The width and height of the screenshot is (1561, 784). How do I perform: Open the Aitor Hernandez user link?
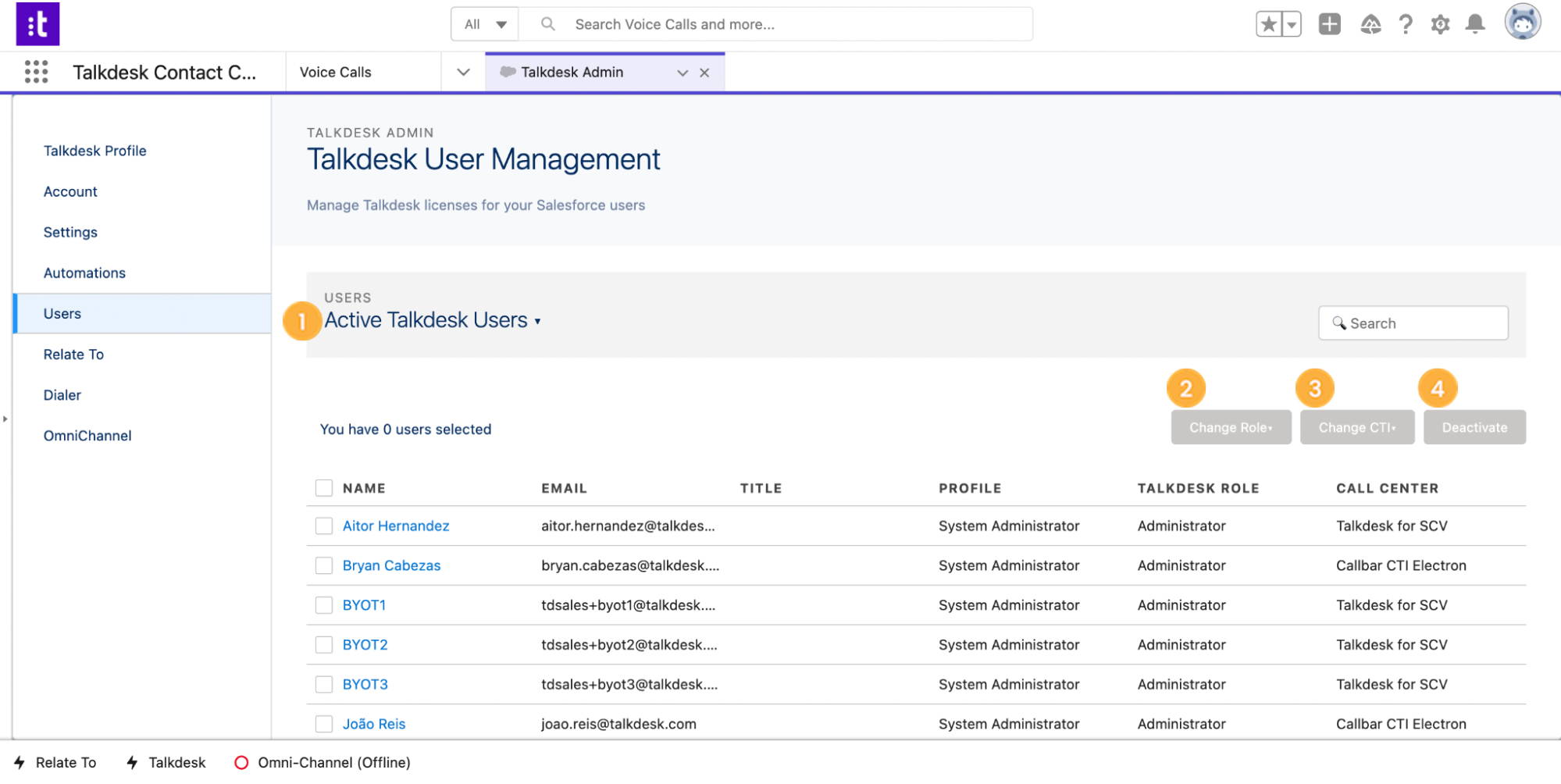click(x=396, y=526)
